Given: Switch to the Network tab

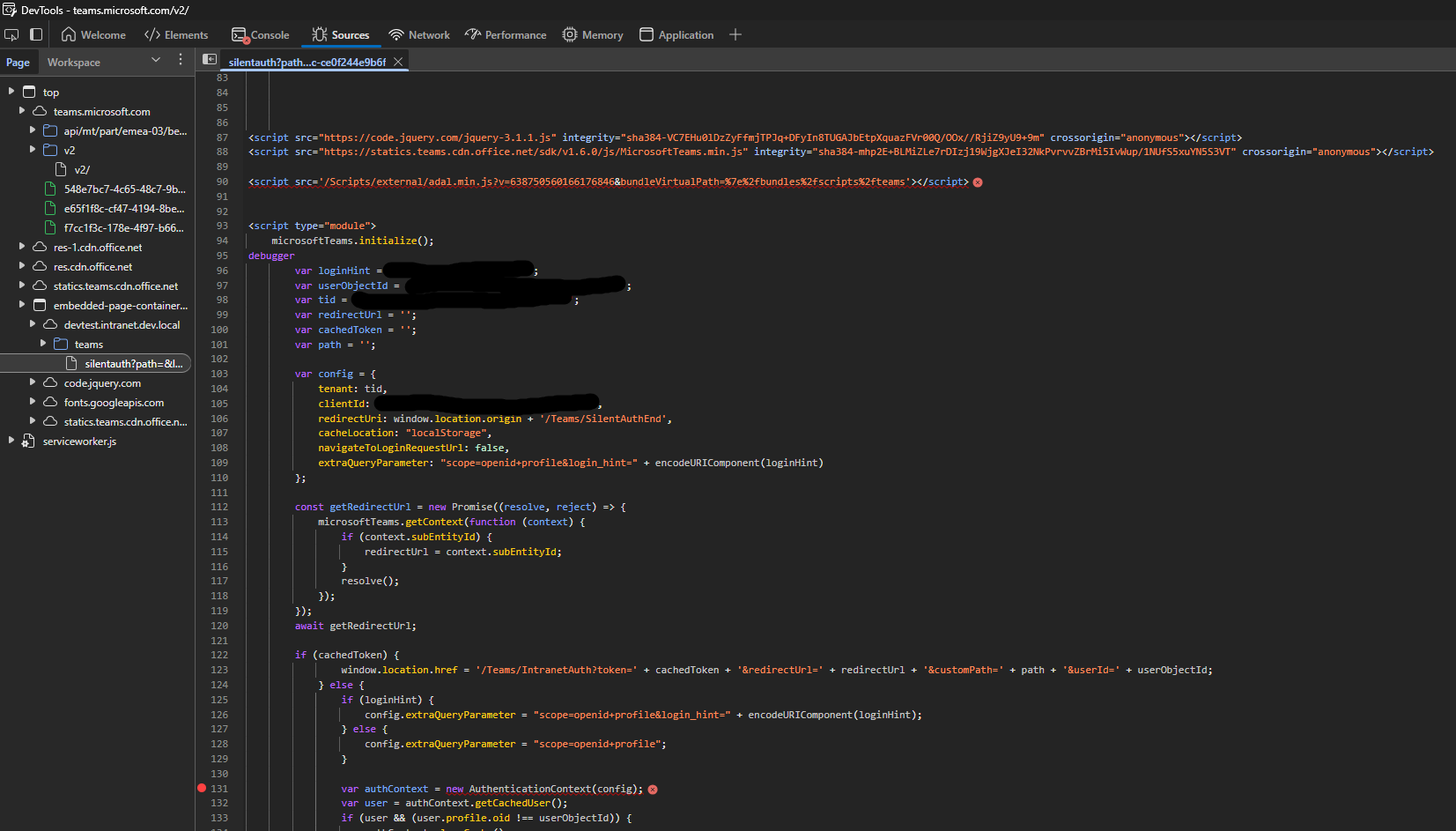Looking at the screenshot, I should click(419, 35).
